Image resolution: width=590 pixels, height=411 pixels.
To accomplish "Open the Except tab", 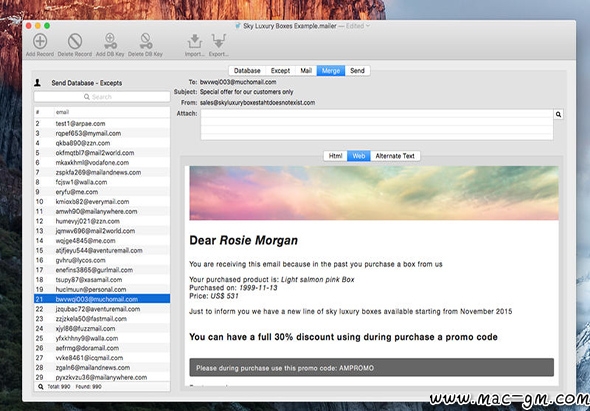I will pos(280,71).
